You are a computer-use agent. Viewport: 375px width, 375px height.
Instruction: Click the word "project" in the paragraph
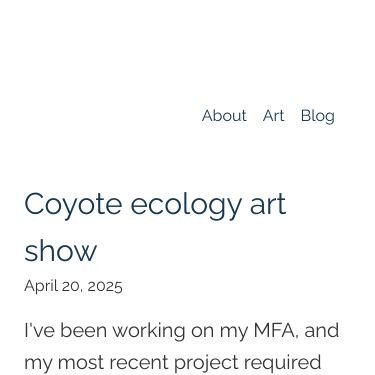point(205,362)
